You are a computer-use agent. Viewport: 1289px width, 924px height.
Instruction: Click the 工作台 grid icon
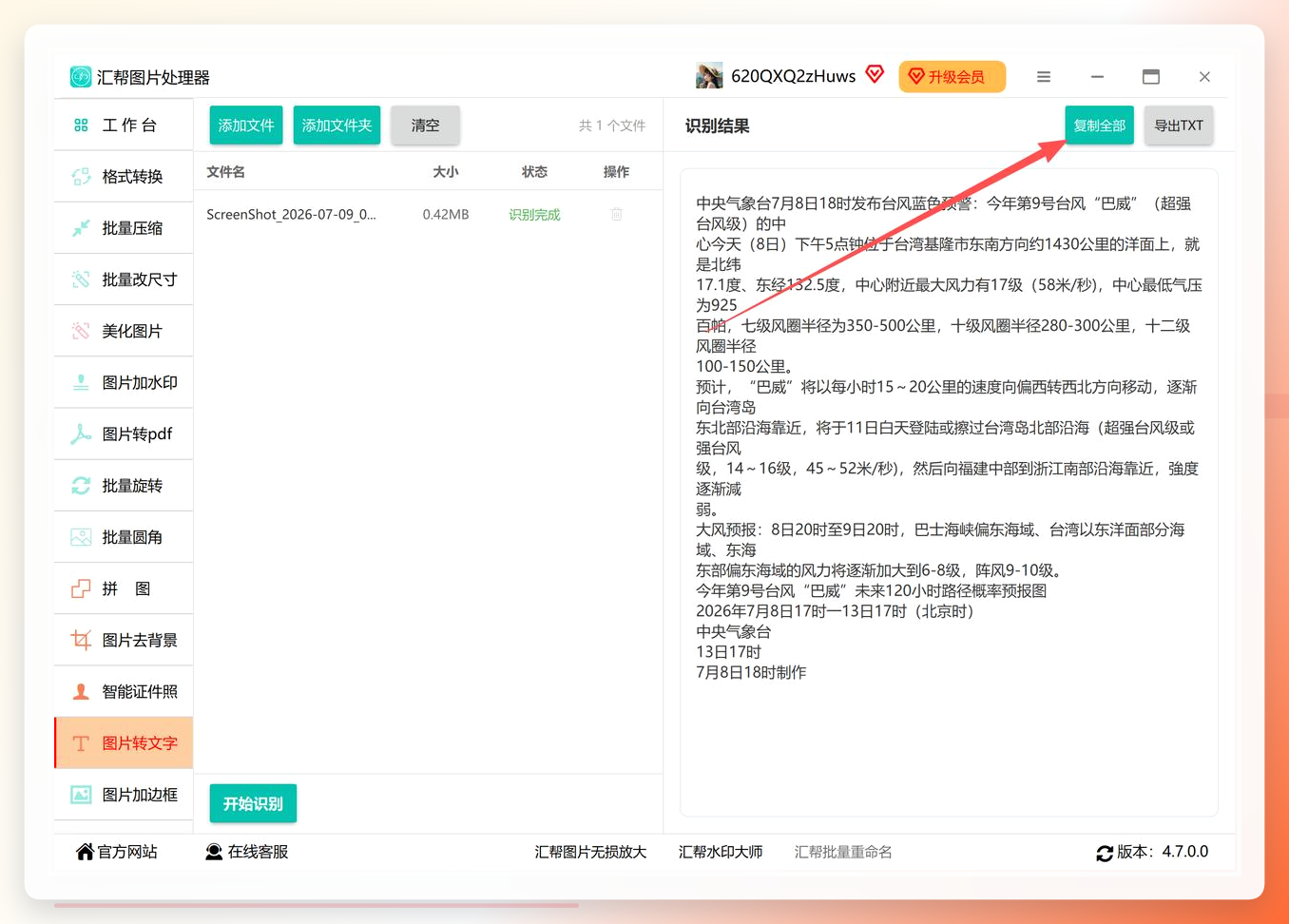coord(81,125)
